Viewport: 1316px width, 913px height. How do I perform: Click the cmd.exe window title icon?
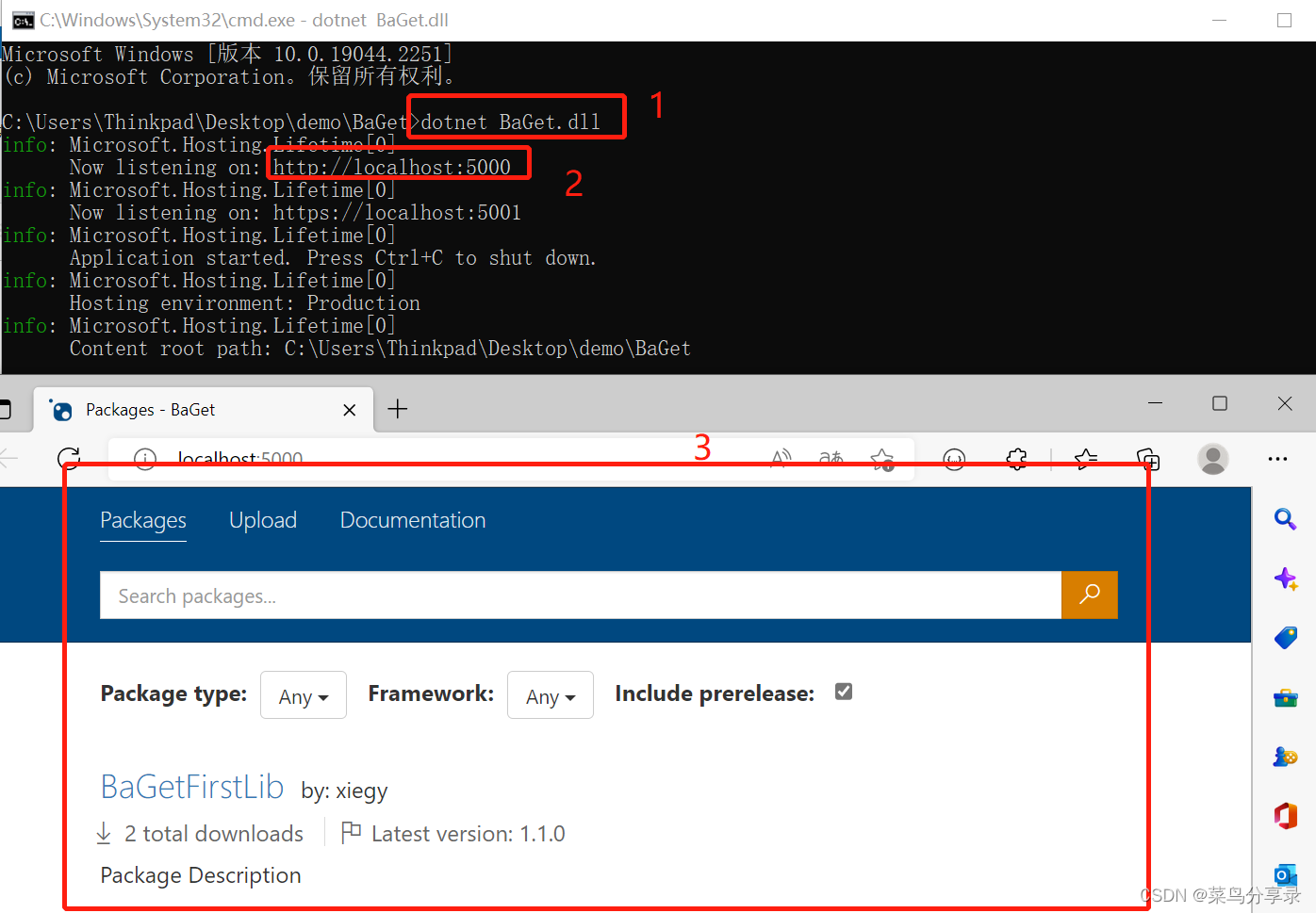tap(23, 20)
